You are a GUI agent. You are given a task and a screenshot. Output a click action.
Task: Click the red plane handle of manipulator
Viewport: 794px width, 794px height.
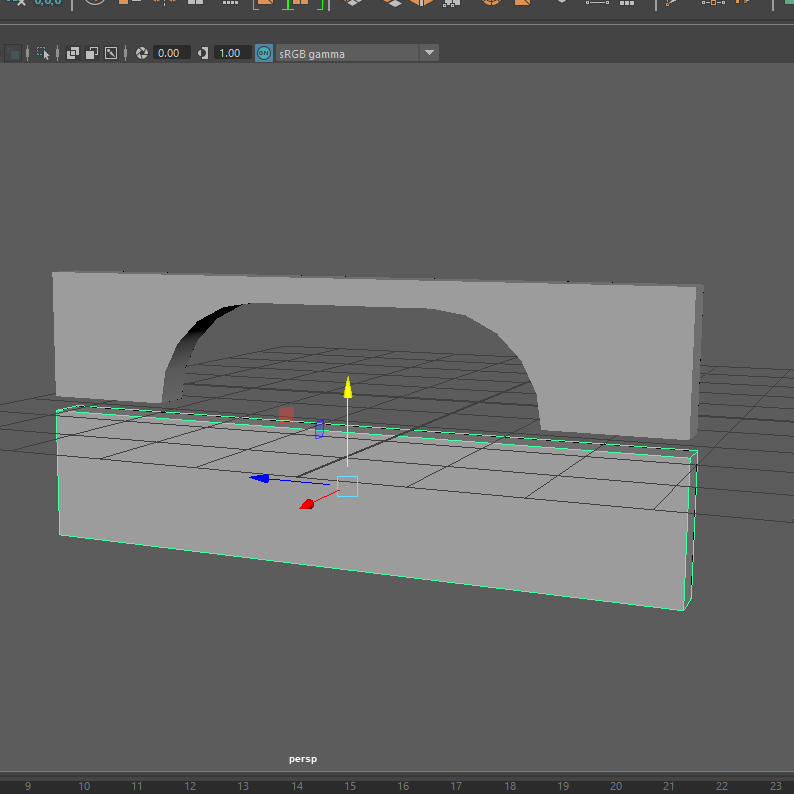coord(286,413)
